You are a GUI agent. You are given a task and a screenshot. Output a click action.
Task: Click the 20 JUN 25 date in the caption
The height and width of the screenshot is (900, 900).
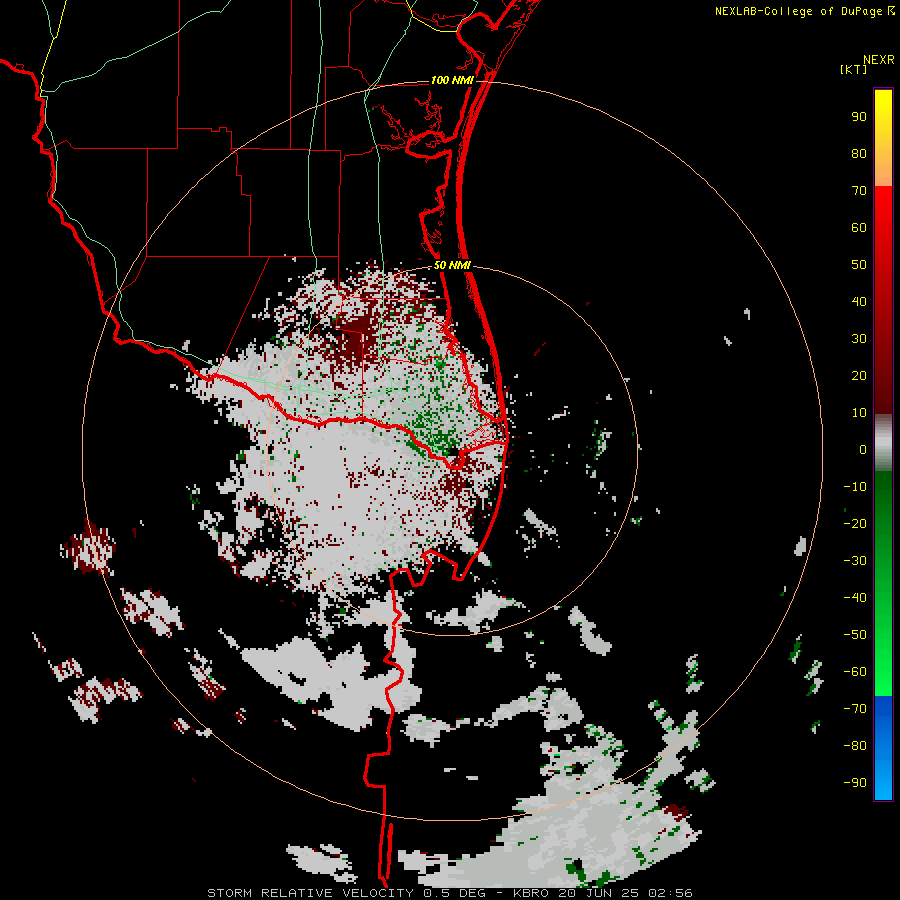click(x=599, y=893)
